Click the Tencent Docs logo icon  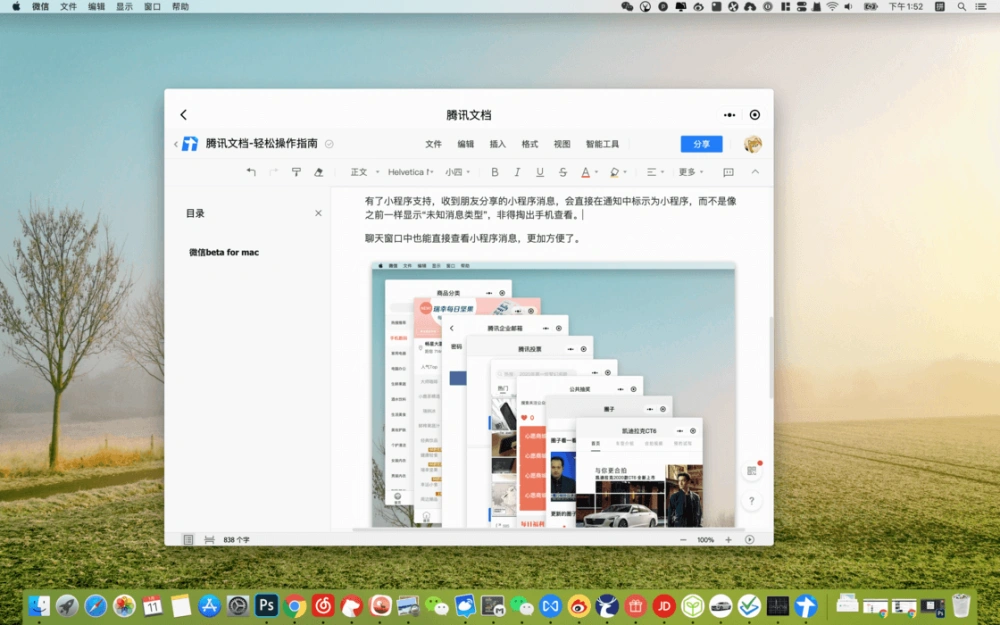click(x=189, y=143)
